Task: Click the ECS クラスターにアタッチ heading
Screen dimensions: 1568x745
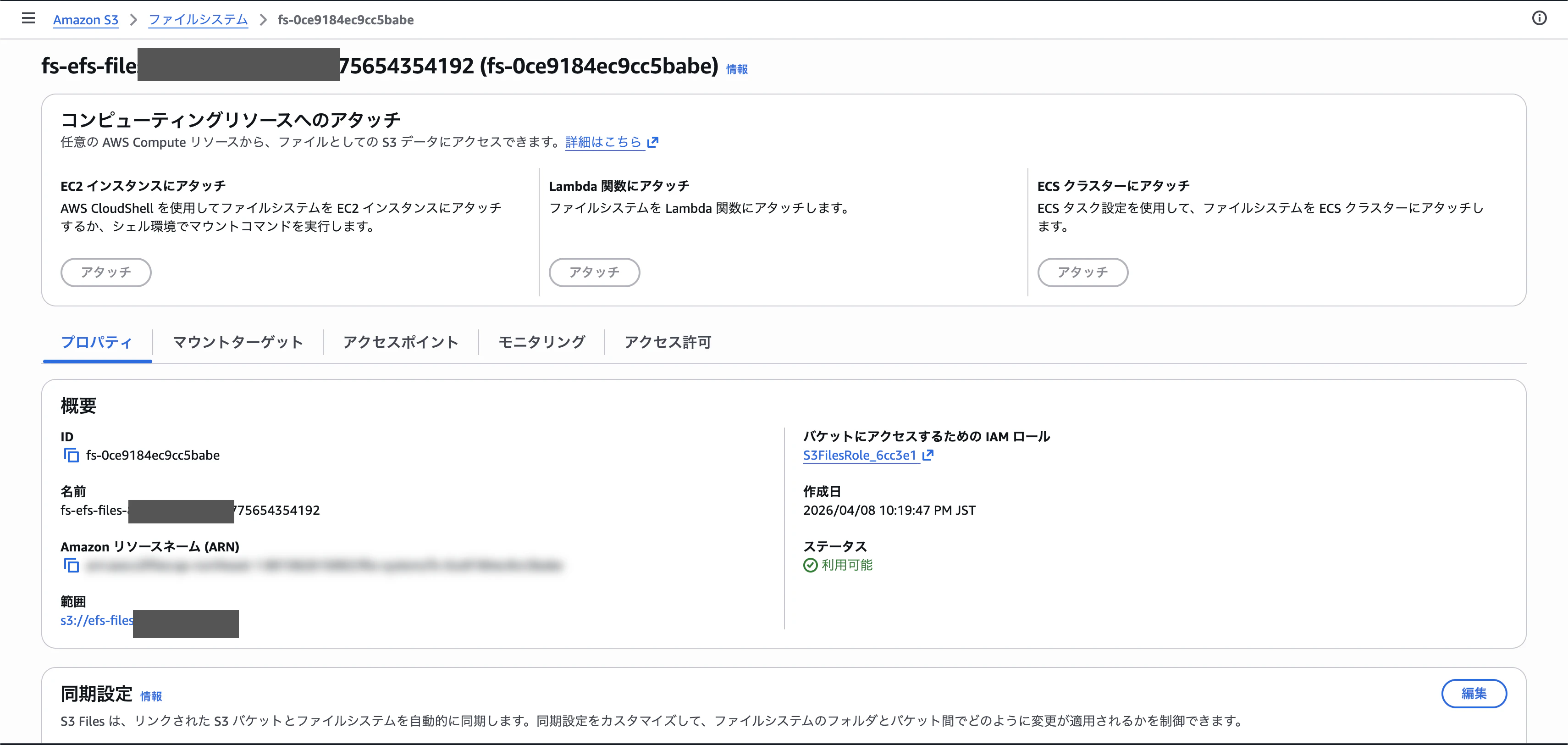Action: (x=1113, y=186)
